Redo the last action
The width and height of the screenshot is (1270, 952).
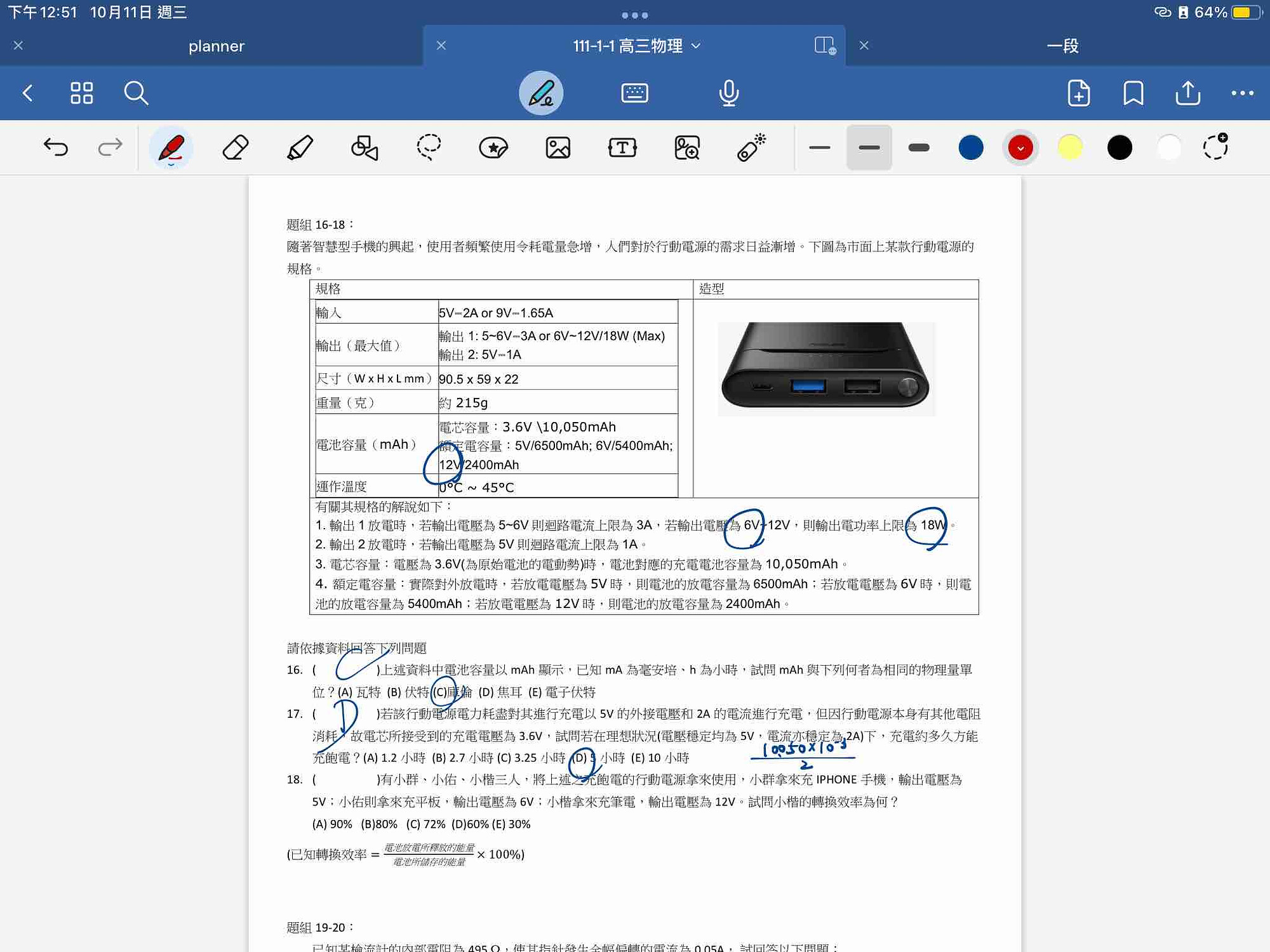(x=110, y=147)
